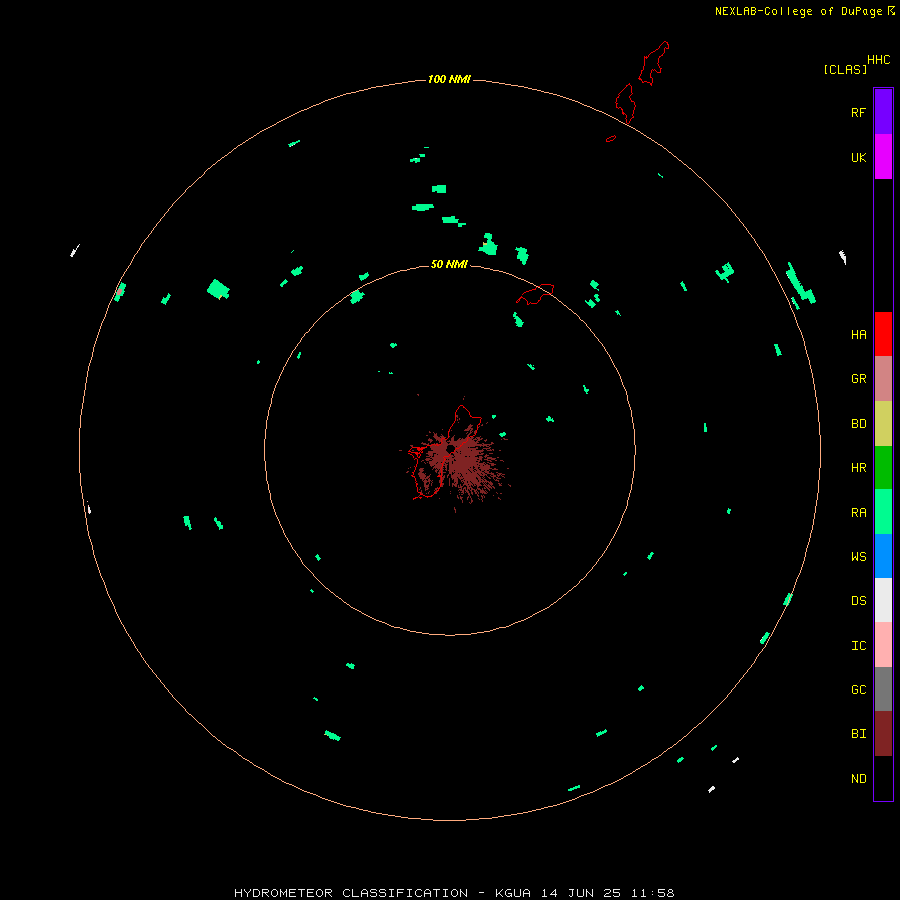Click the "DS" legend label
900x900 pixels.
pyautogui.click(x=858, y=600)
